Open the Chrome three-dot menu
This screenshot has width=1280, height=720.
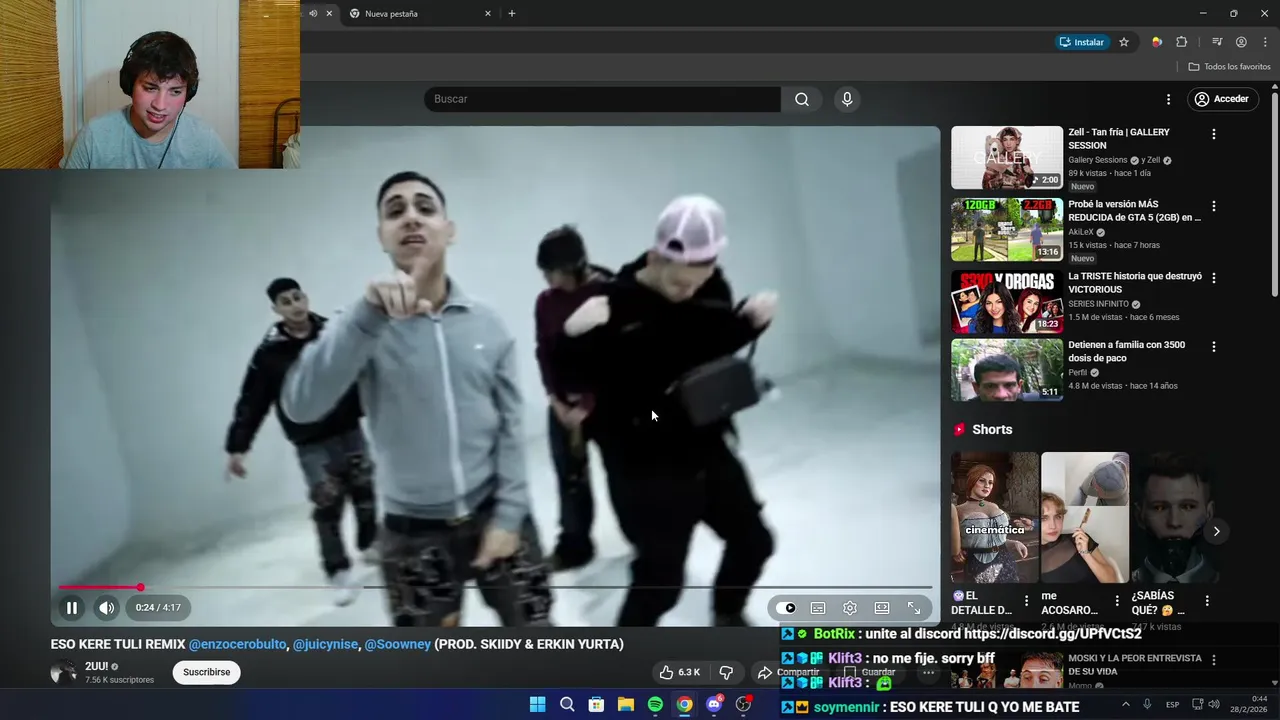coord(1265,42)
